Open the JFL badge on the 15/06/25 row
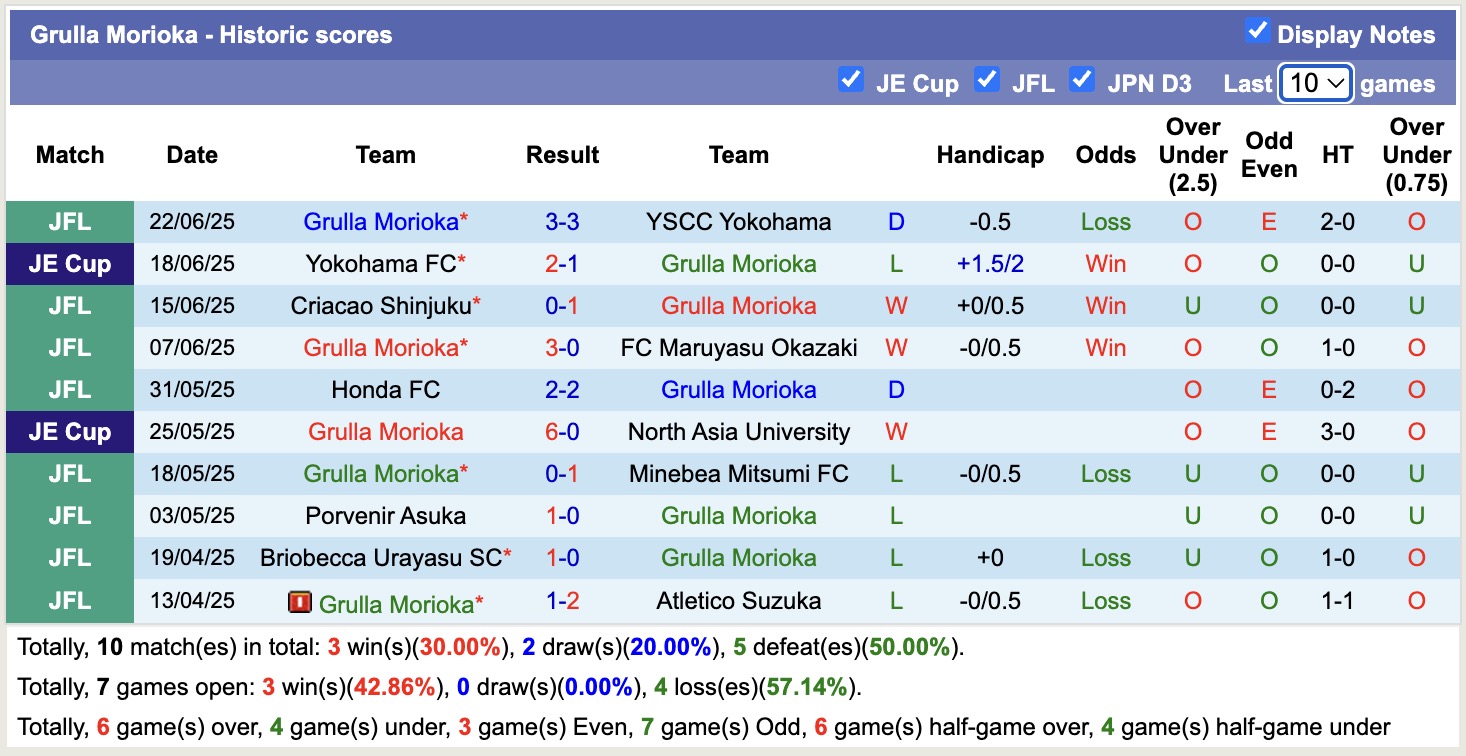Viewport: 1466px width, 756px height. click(x=68, y=305)
